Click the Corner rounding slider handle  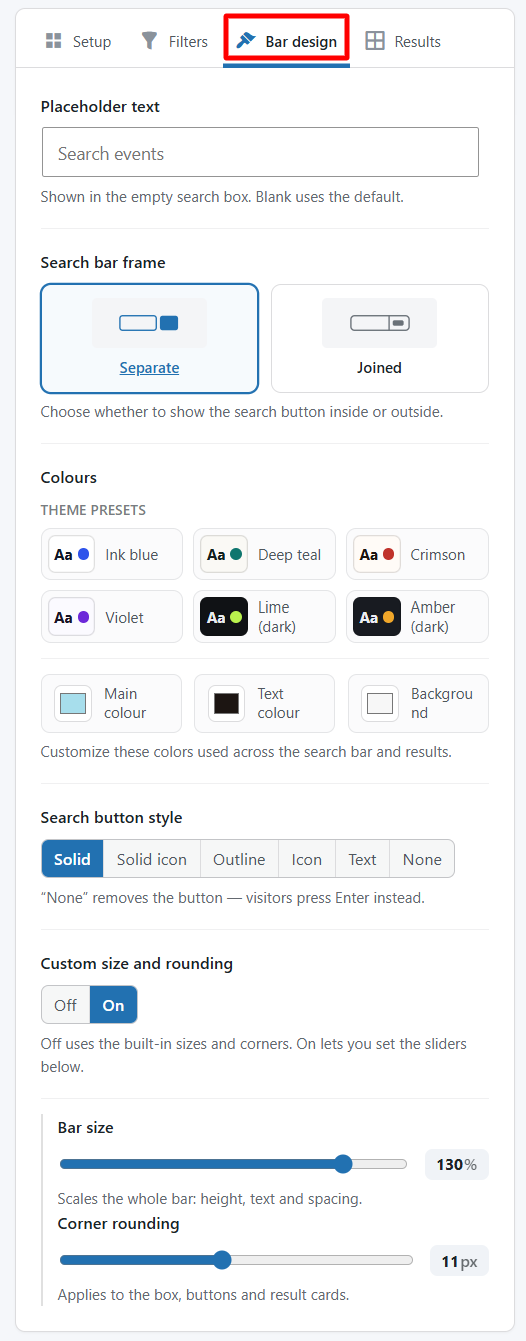click(x=222, y=1260)
